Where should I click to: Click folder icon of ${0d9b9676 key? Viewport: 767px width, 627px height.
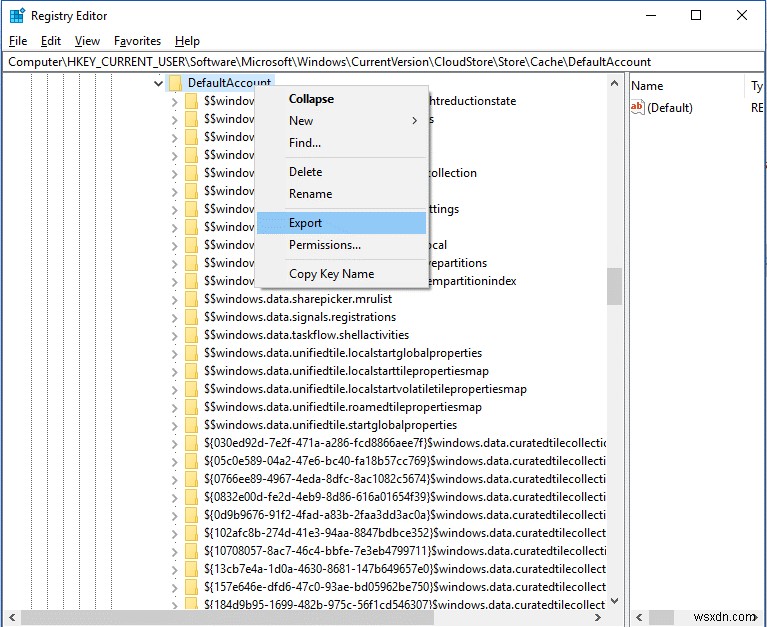point(191,515)
